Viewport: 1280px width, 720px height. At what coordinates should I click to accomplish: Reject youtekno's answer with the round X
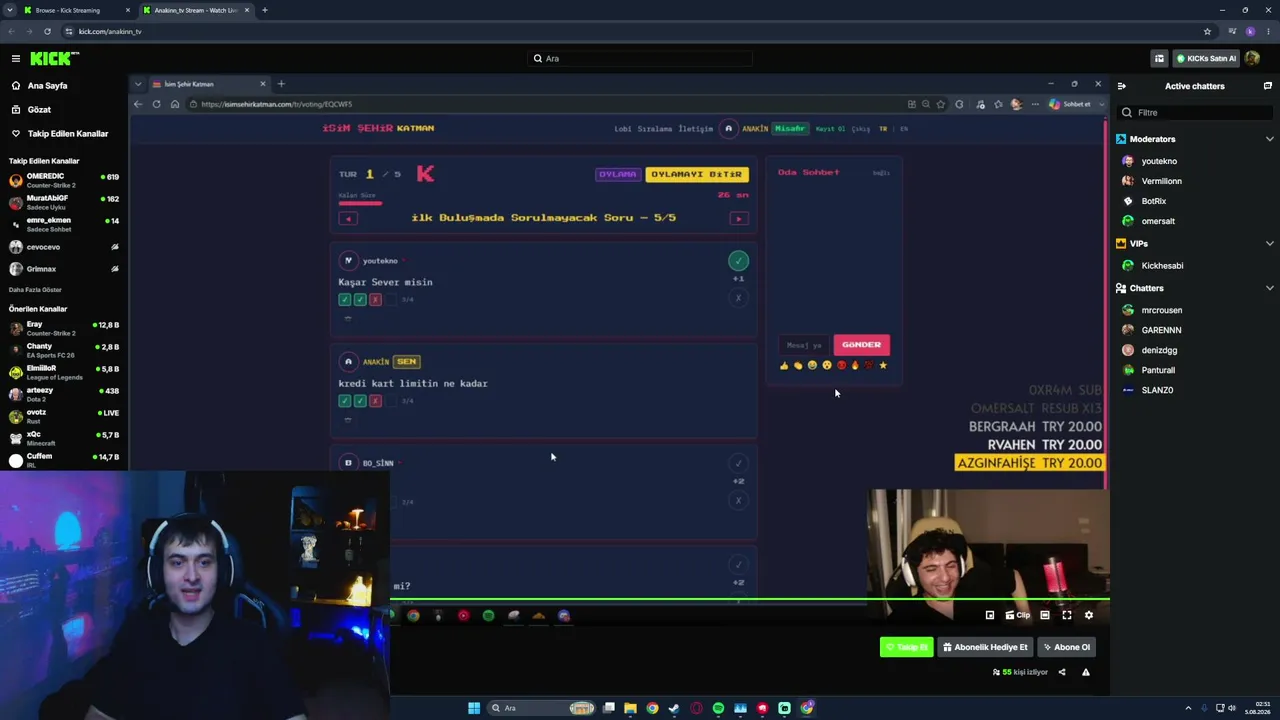738,298
